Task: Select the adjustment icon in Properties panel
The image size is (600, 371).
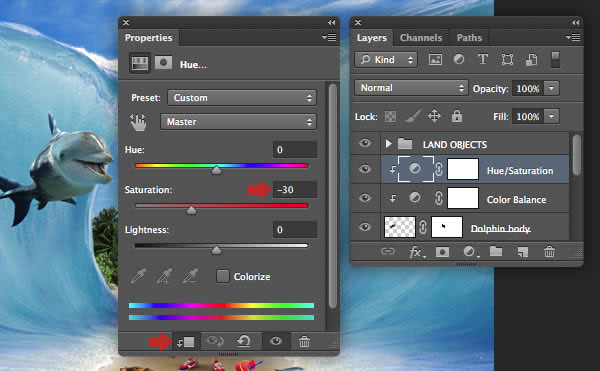Action: coord(140,63)
